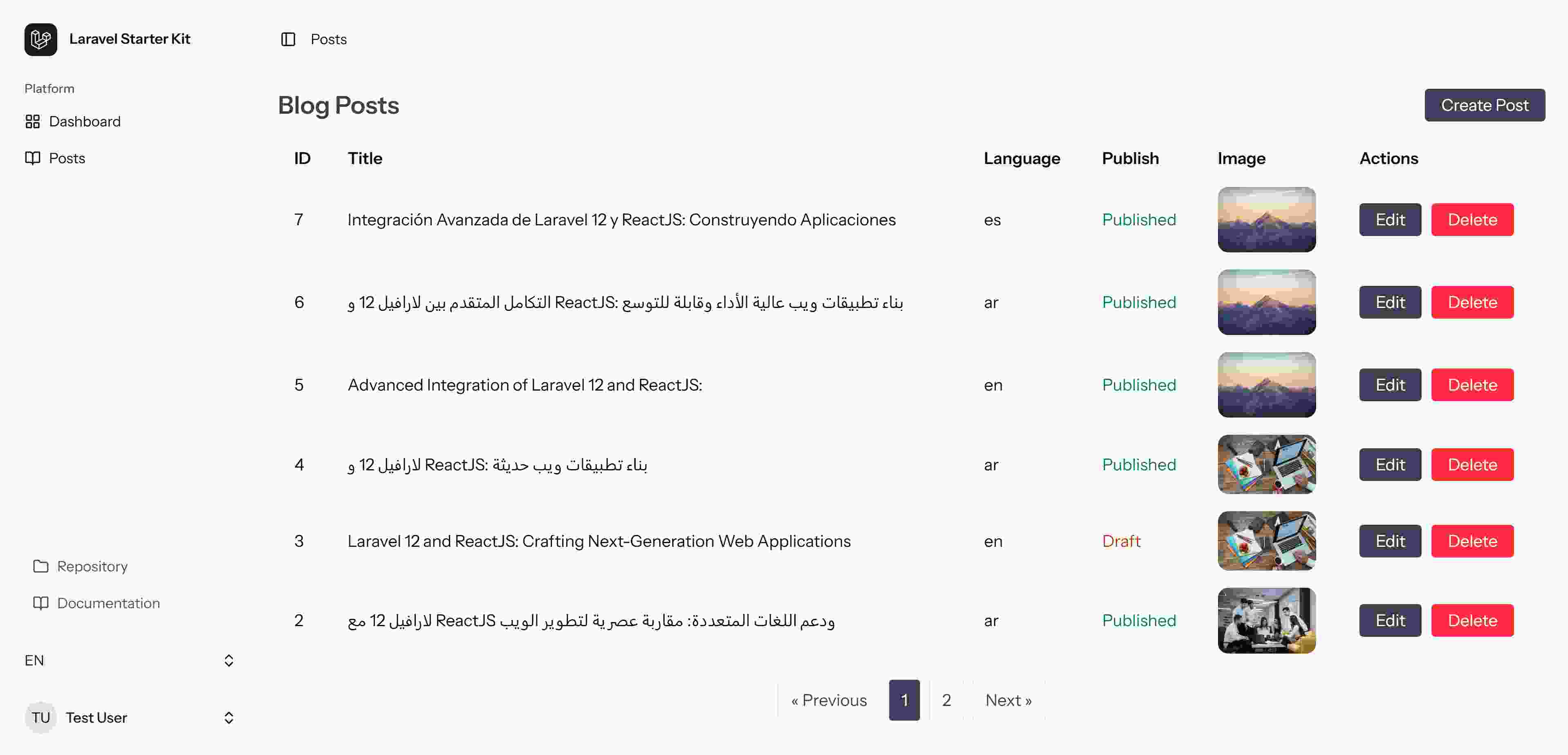Expand the EN language selector chevron

(x=229, y=661)
